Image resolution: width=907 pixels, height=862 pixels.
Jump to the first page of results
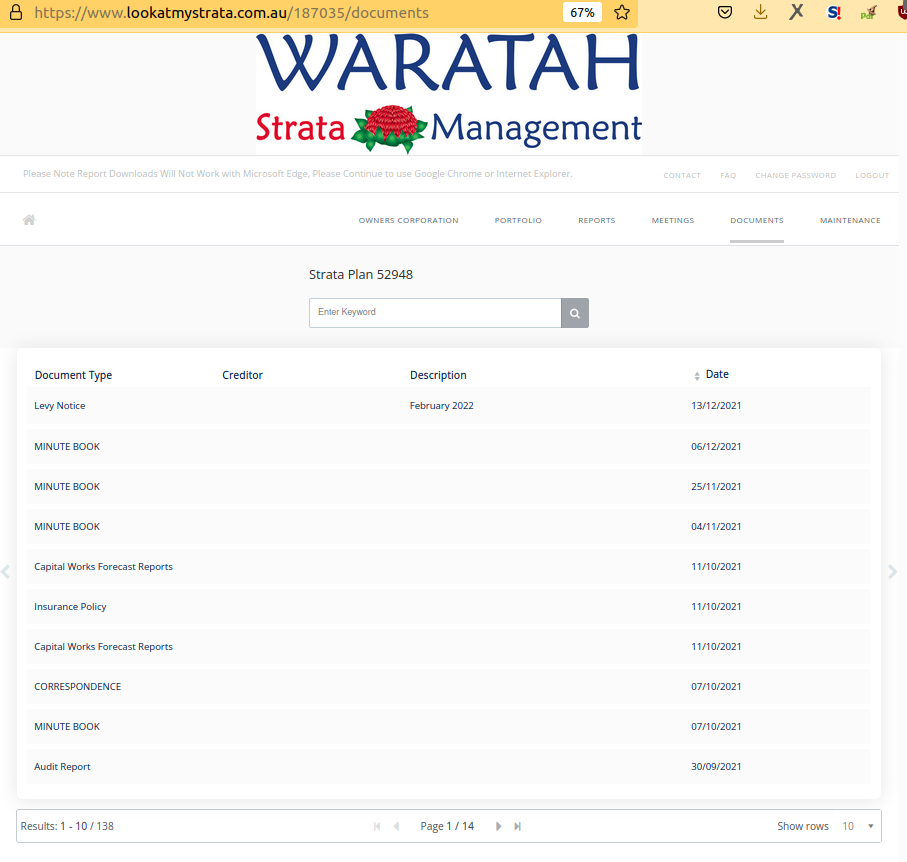pos(377,826)
